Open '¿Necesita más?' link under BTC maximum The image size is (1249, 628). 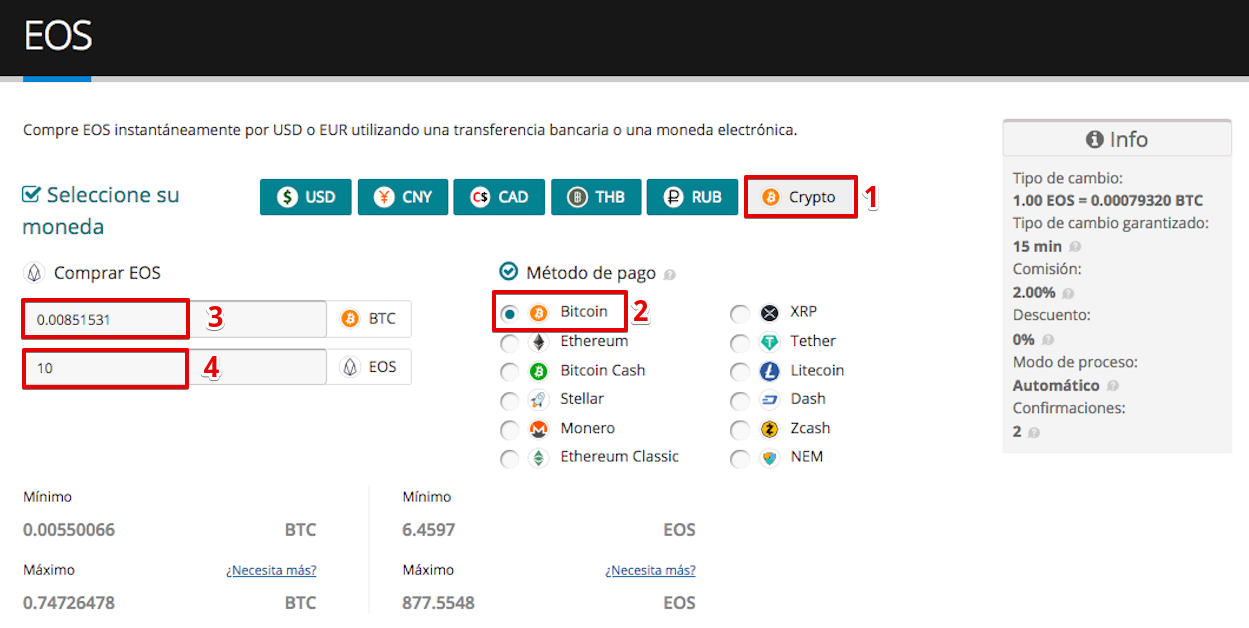click(x=271, y=570)
